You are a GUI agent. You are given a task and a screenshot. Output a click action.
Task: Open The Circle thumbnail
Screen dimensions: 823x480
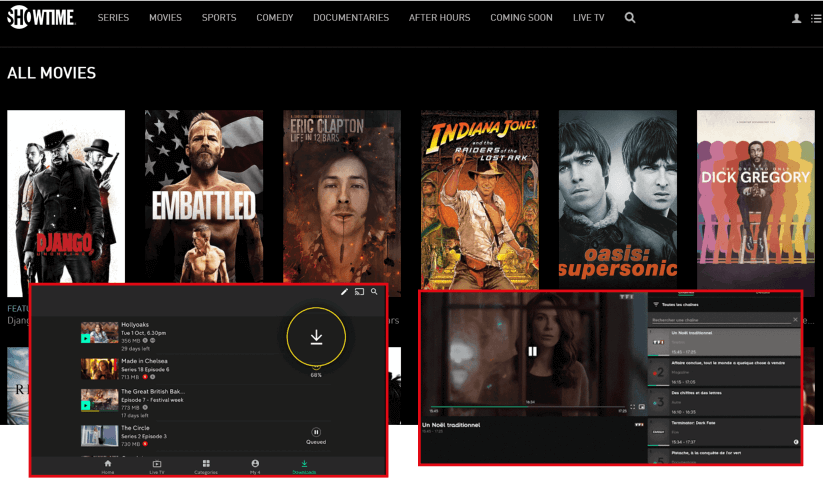[99, 435]
